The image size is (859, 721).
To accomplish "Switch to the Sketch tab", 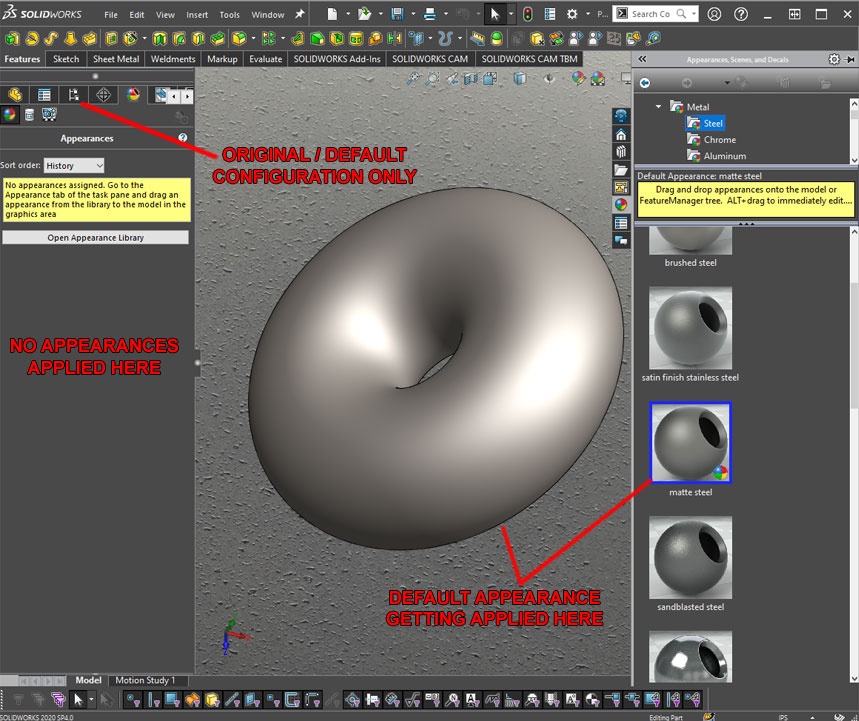I will [x=66, y=59].
